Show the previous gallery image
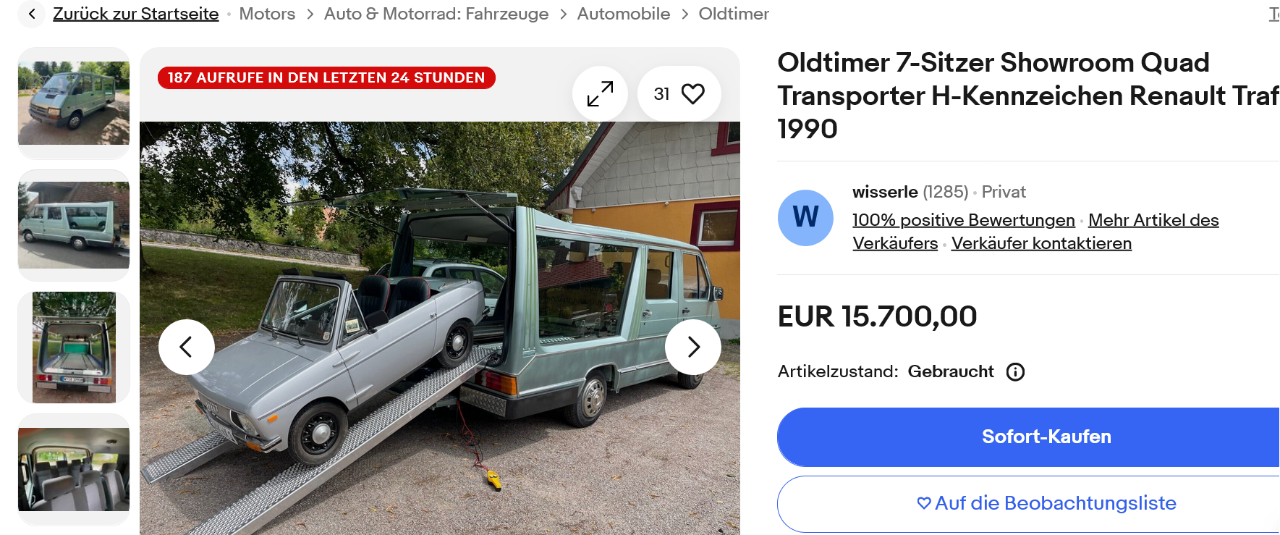This screenshot has height=535, width=1280. 186,347
